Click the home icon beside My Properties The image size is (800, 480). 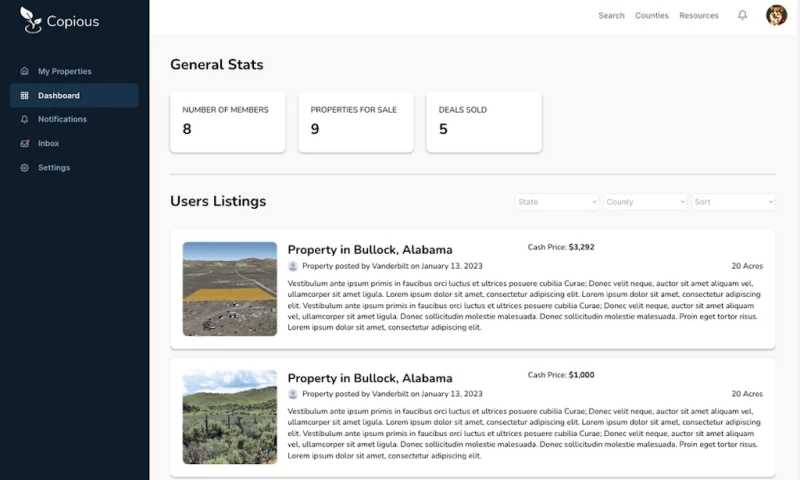point(25,71)
